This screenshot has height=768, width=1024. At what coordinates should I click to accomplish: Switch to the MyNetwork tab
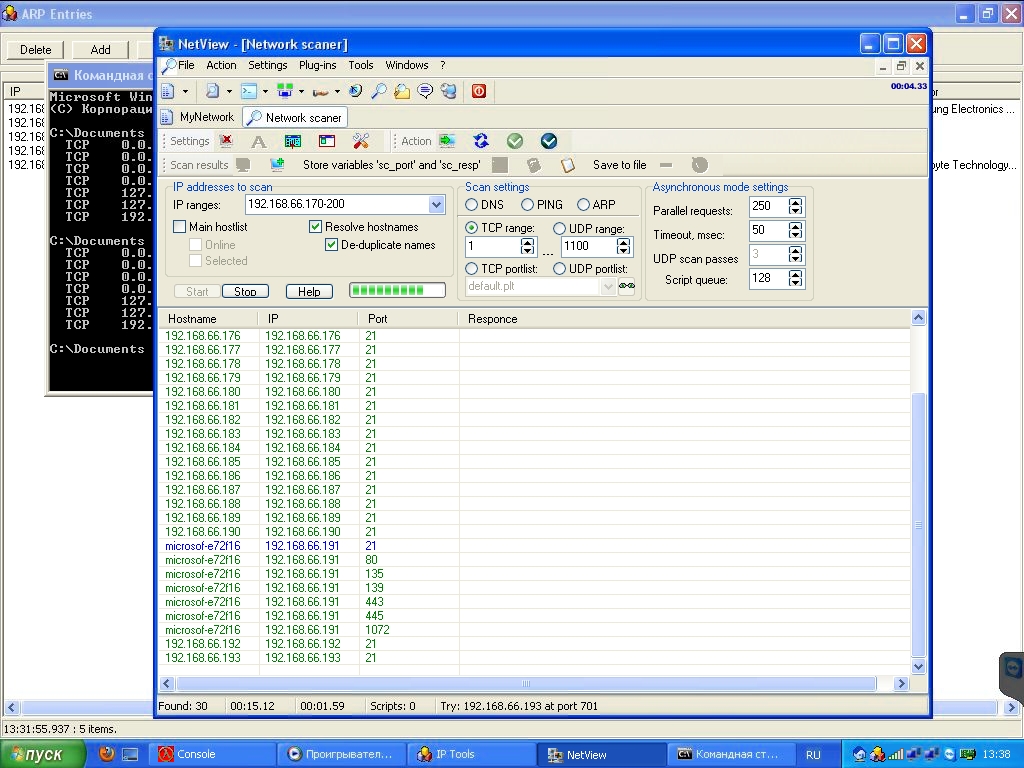point(197,117)
